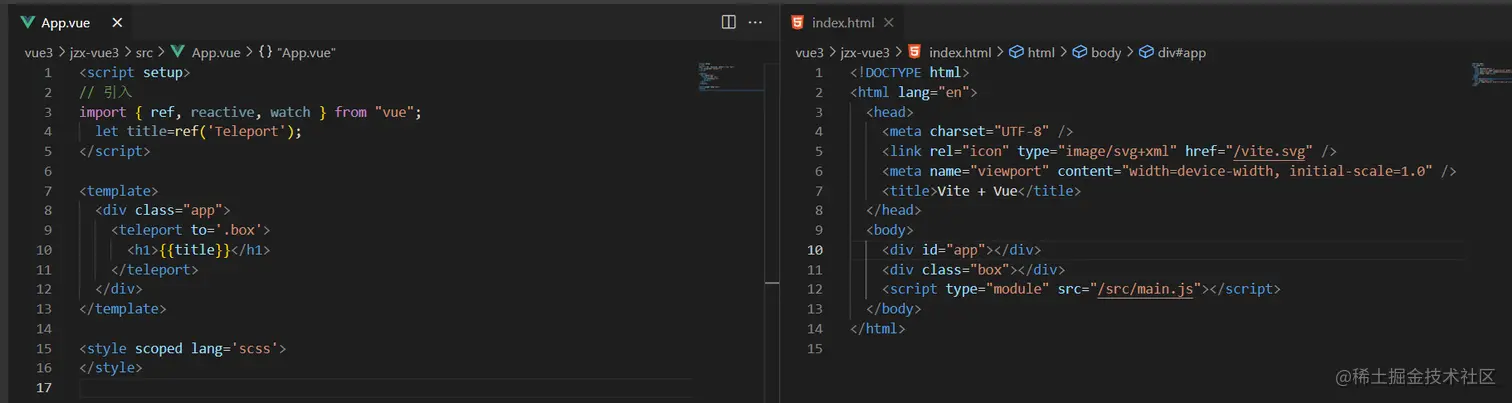1512x403 pixels.
Task: Open the src breadcrumb folder
Action: click(144, 52)
